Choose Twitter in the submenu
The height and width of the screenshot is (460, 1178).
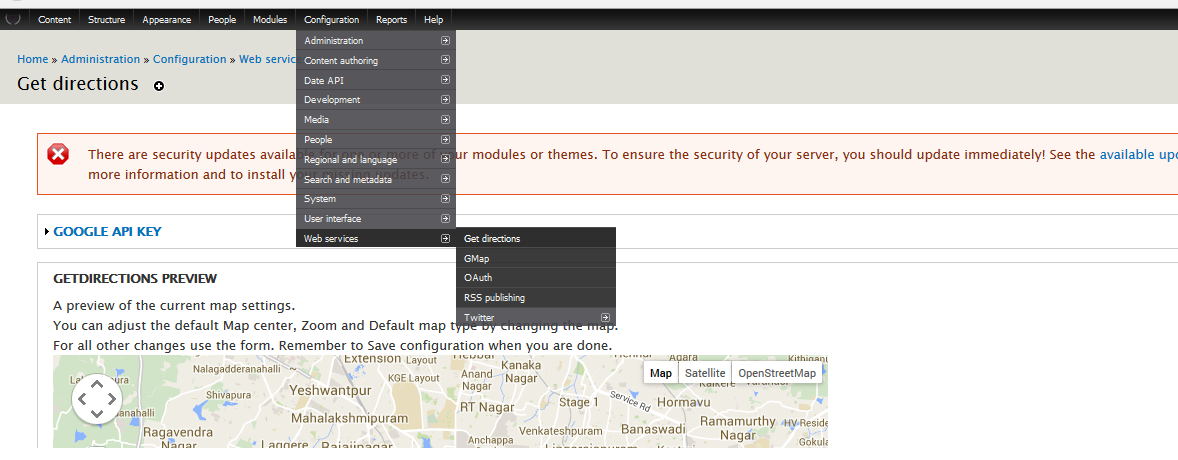click(x=536, y=317)
